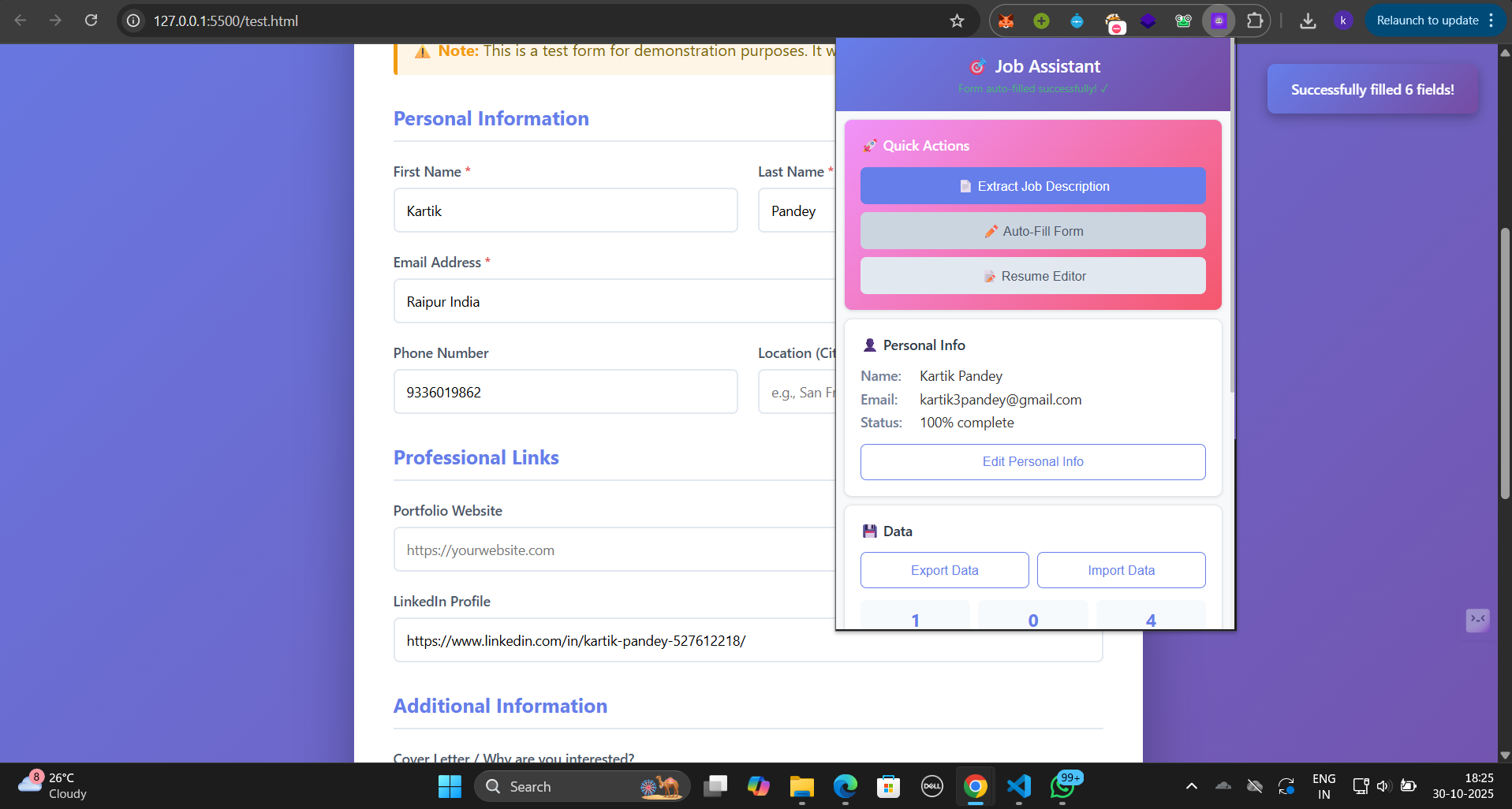1512x809 pixels.
Task: Reload the test.html page
Action: pyautogui.click(x=91, y=21)
